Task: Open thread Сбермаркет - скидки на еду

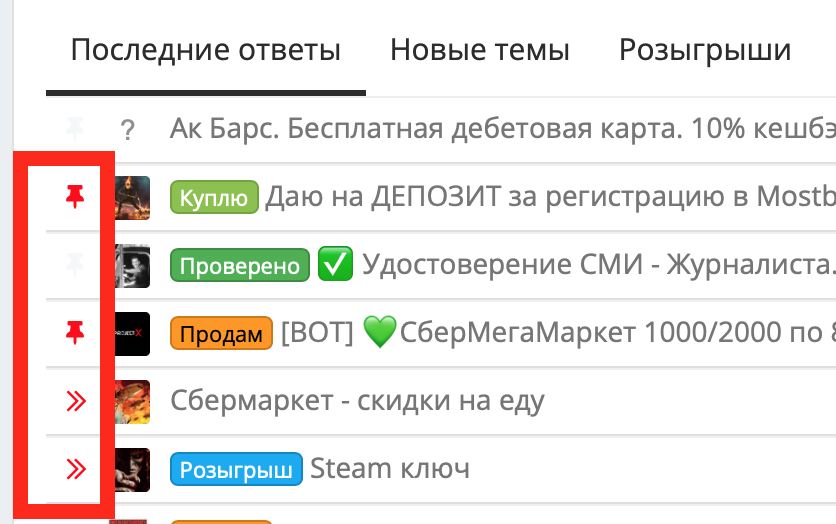Action: click(x=357, y=401)
